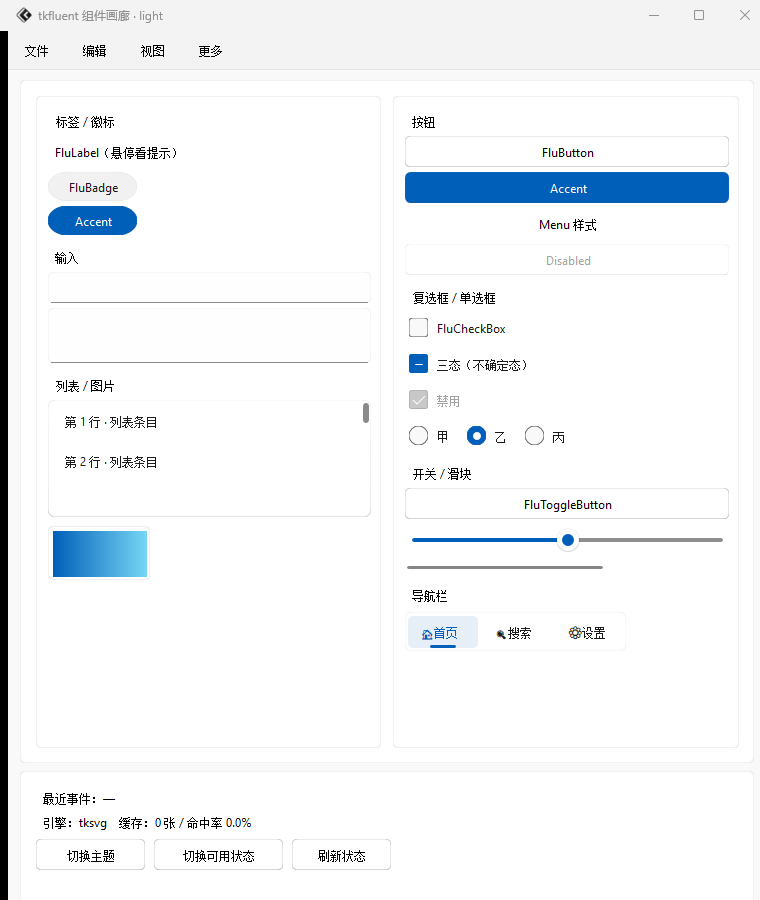This screenshot has height=900, width=760.
Task: Click the blue slider handle
Action: tap(568, 540)
